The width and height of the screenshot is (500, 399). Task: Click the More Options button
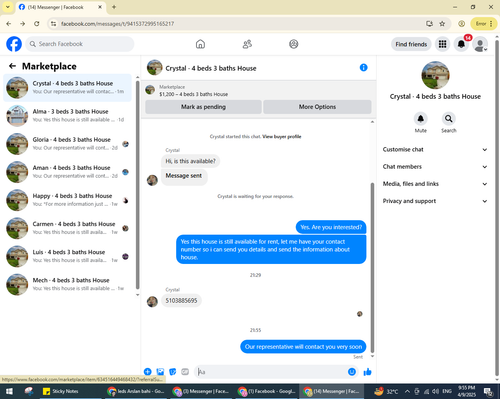[x=317, y=107]
